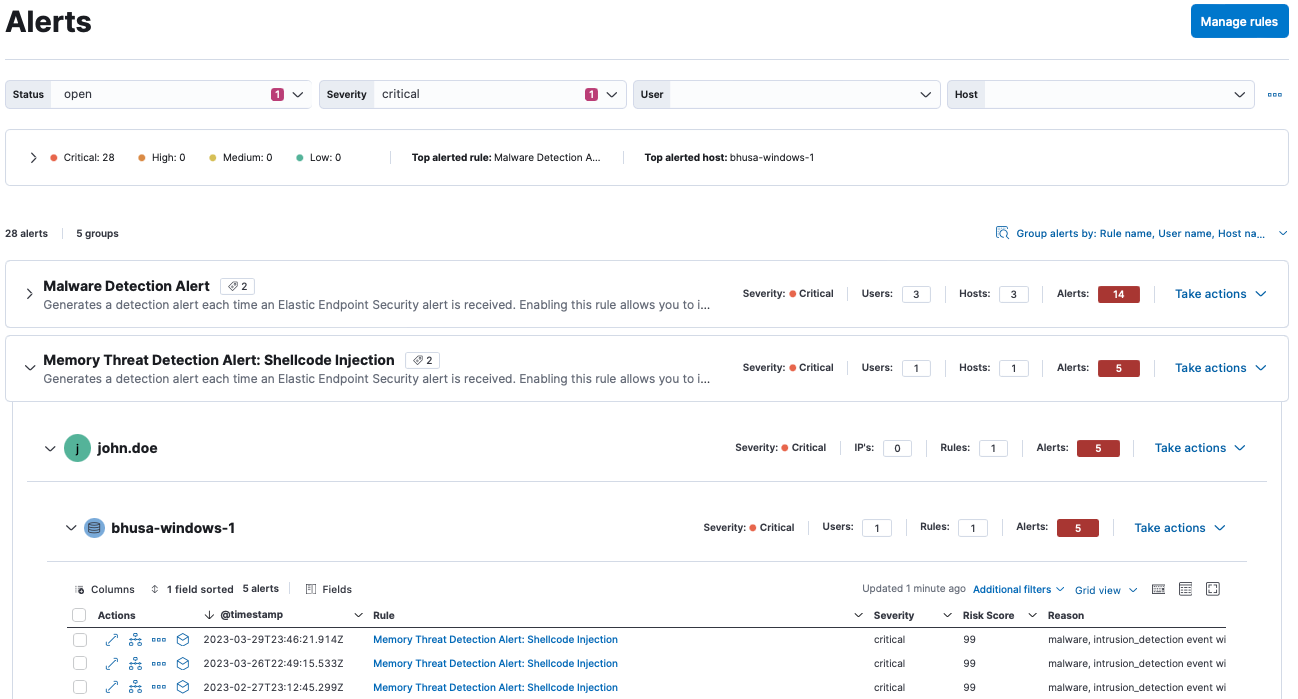
Task: Tick the checkbox for the 2023-03-29T23:46:21.914Z alert
Action: coord(79,639)
